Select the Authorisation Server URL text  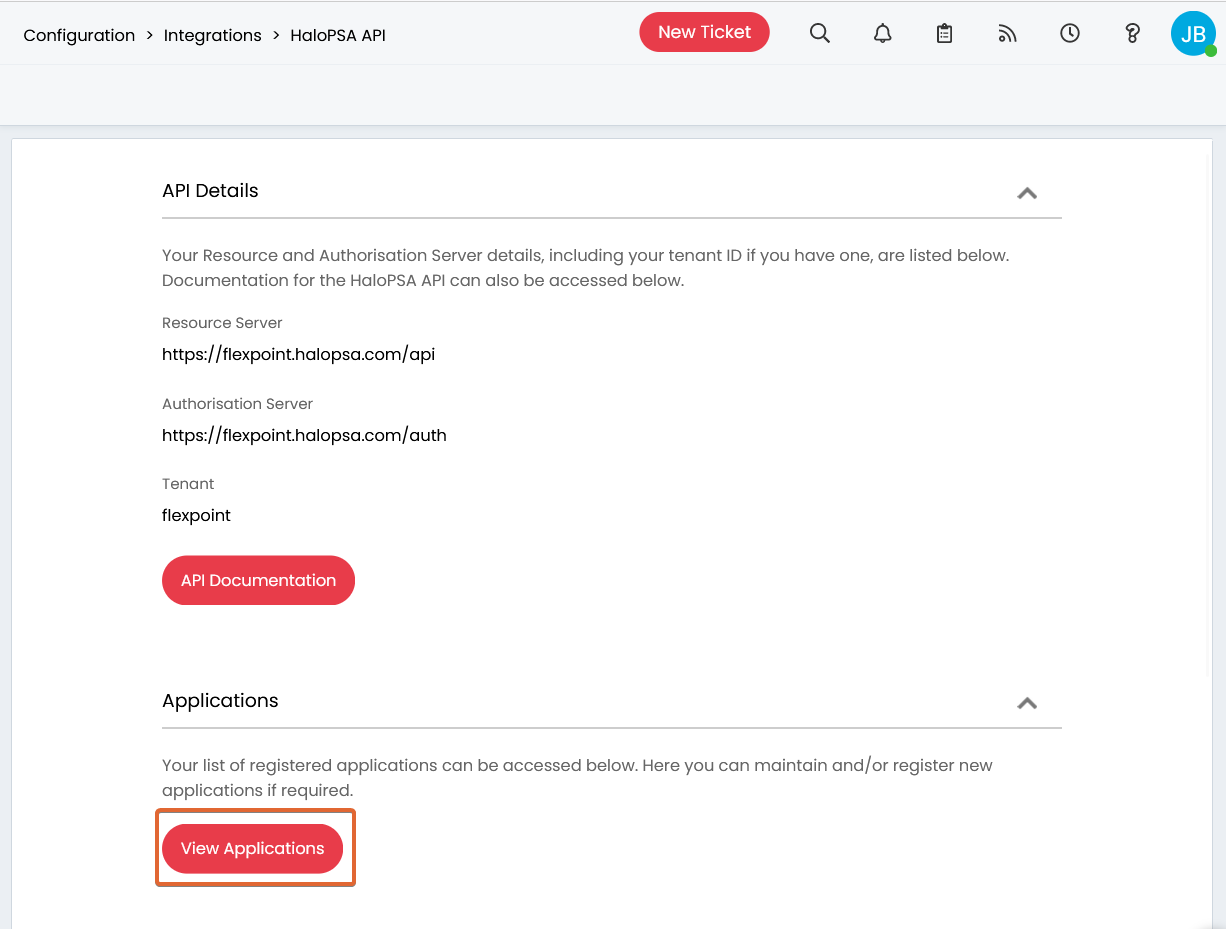304,435
